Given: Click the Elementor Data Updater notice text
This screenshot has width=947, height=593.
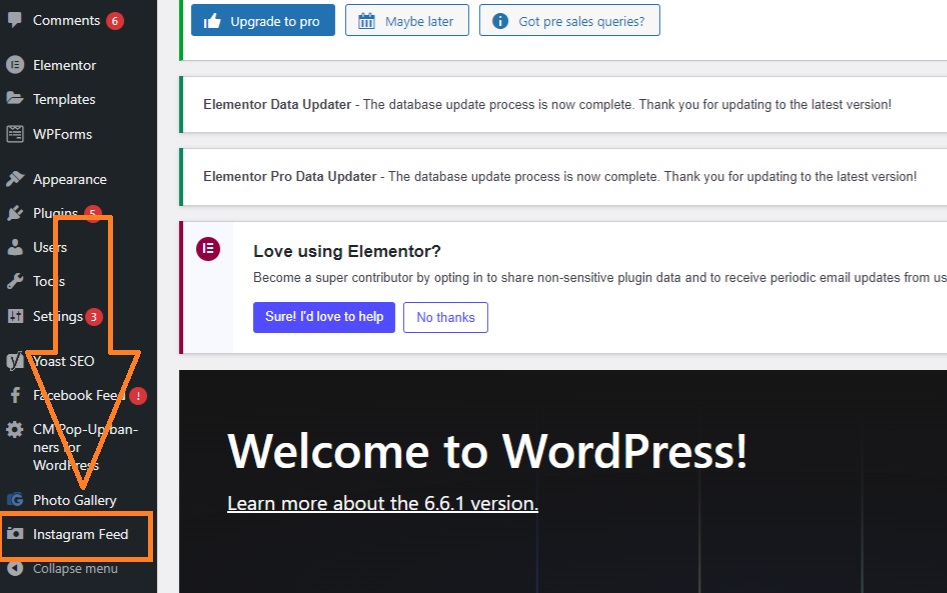Looking at the screenshot, I should (547, 104).
